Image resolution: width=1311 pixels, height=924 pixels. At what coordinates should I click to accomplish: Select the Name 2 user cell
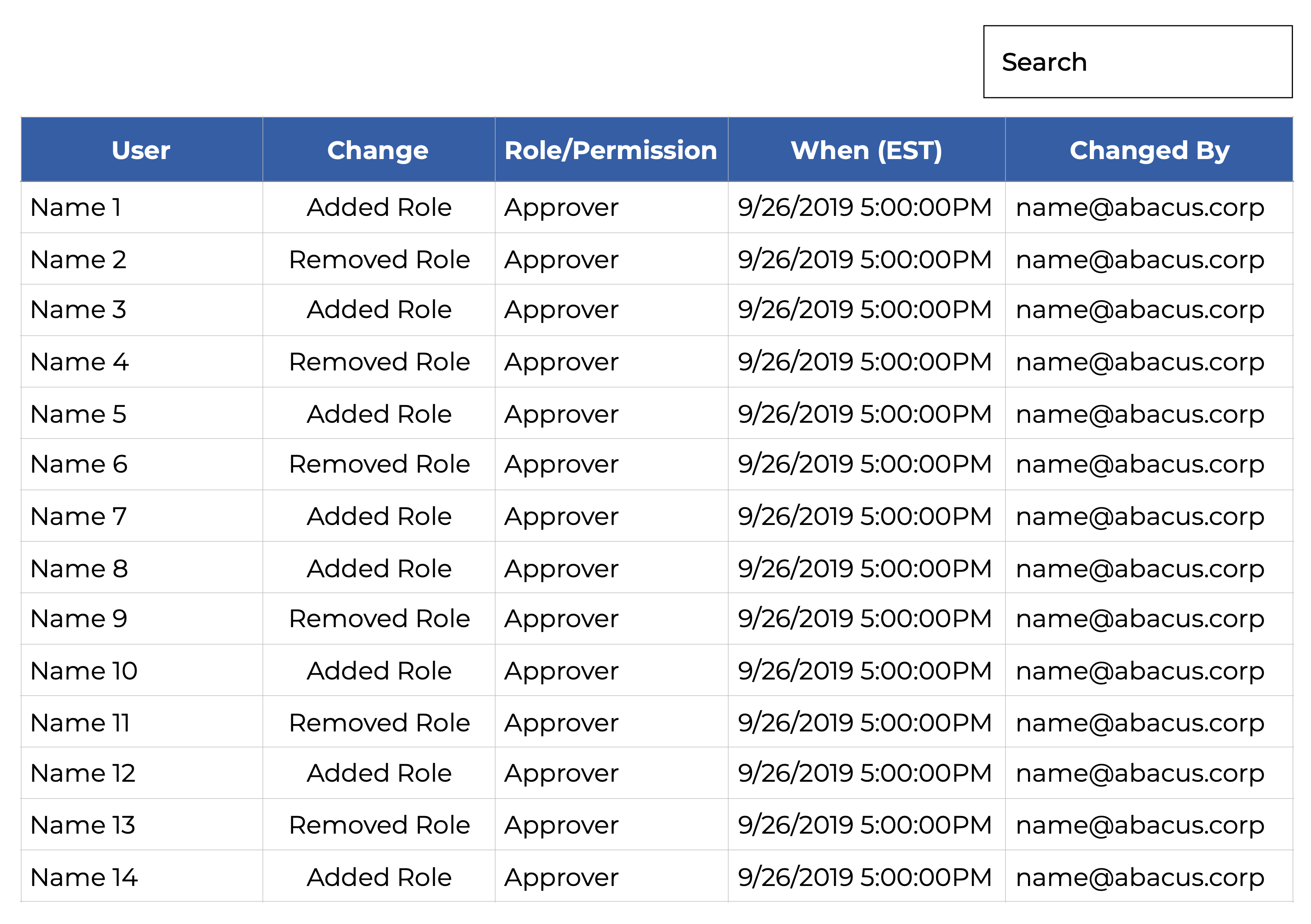point(78,260)
